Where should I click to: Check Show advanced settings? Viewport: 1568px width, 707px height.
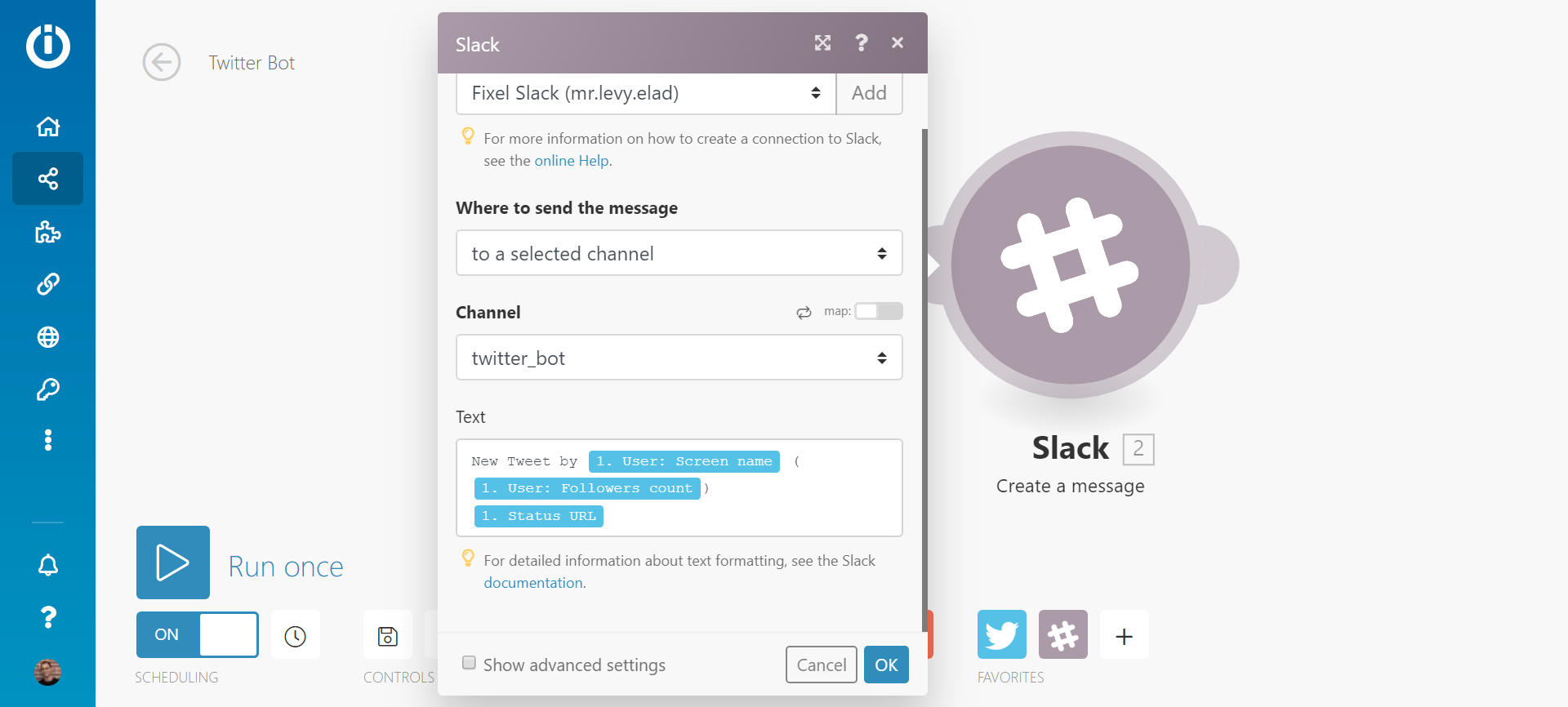point(470,663)
